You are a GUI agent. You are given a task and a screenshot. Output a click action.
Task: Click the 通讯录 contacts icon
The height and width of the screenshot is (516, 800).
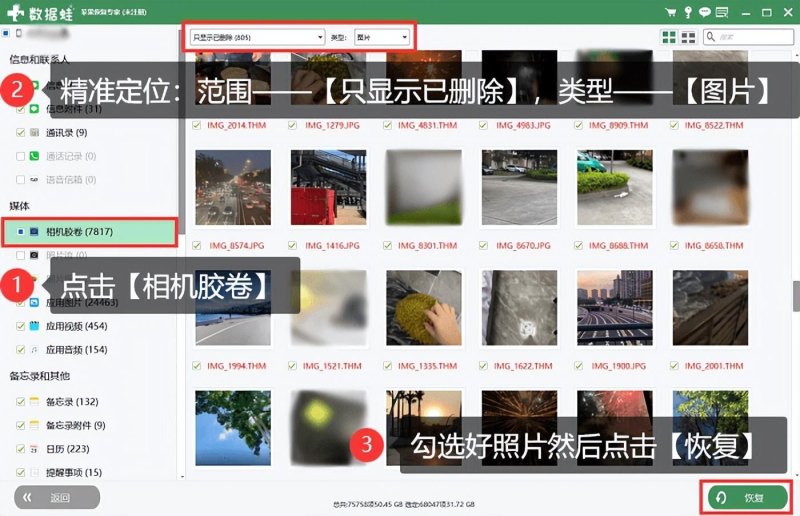point(34,133)
